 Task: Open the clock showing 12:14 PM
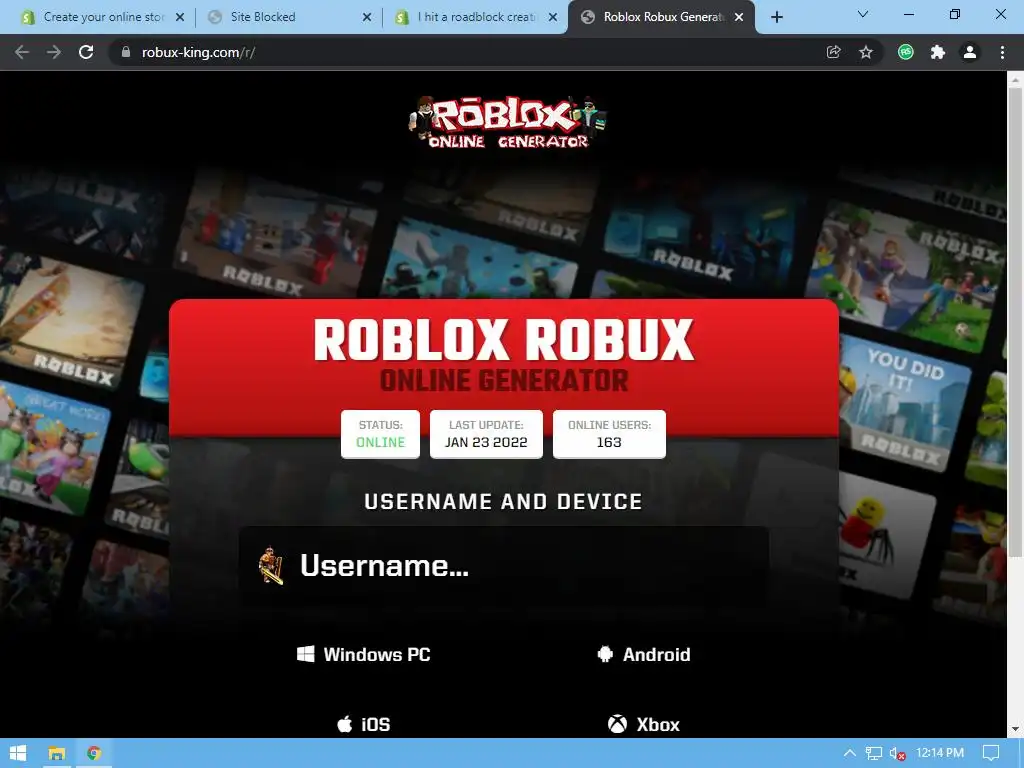[940, 753]
